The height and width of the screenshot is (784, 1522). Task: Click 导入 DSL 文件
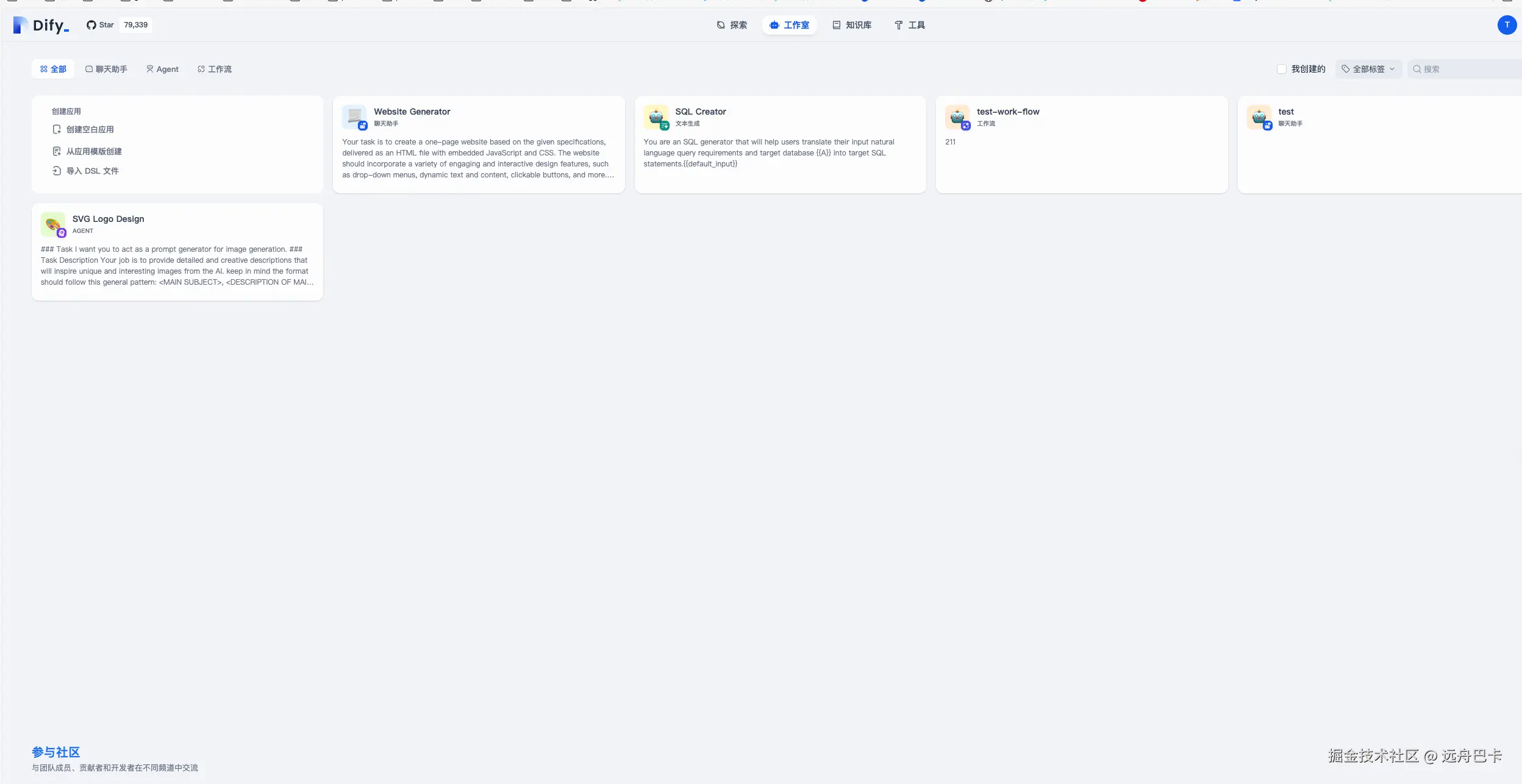[92, 171]
